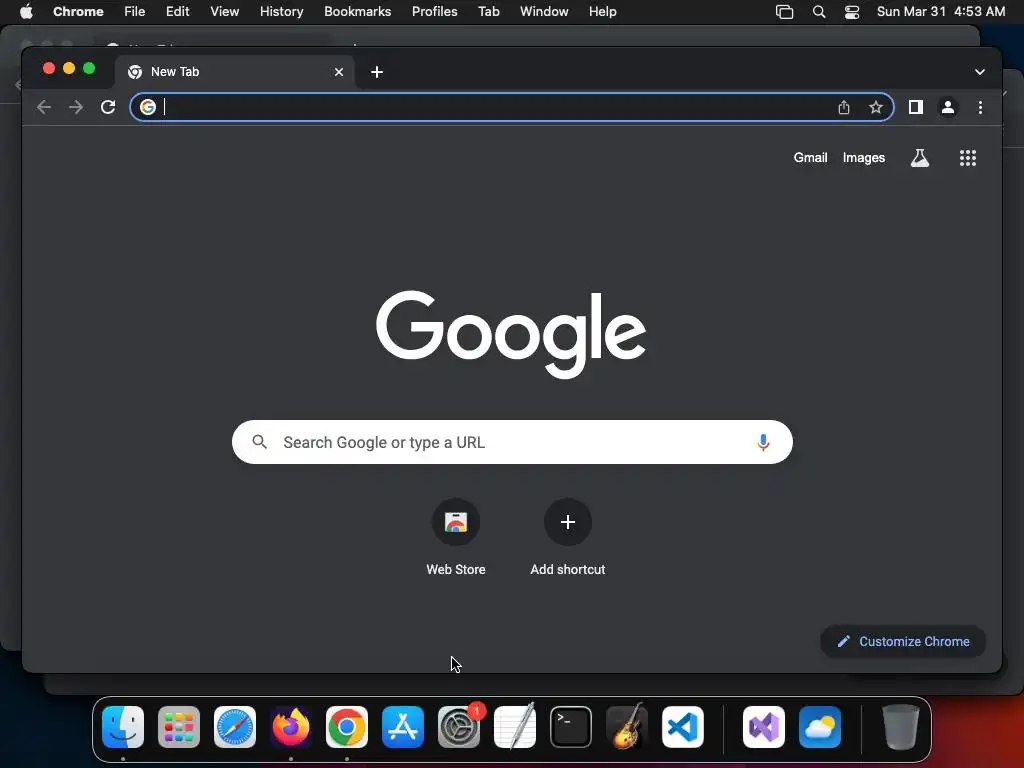Open App Store from the Dock
The height and width of the screenshot is (768, 1024).
(403, 726)
